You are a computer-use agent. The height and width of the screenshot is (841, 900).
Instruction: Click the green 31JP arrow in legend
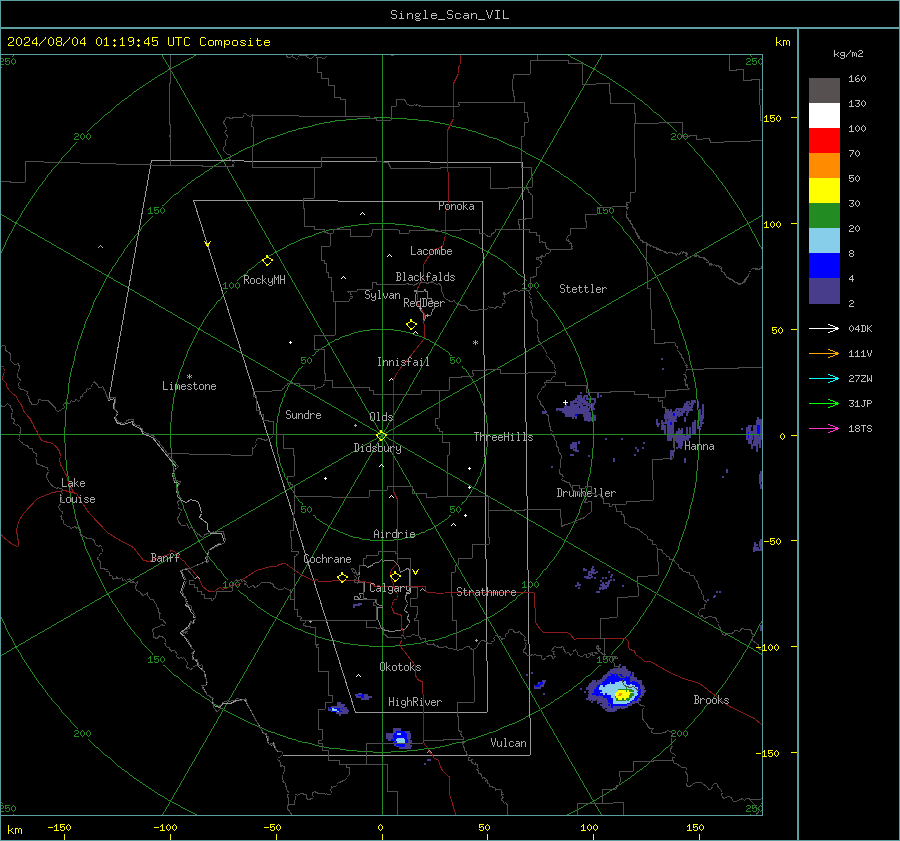824,404
